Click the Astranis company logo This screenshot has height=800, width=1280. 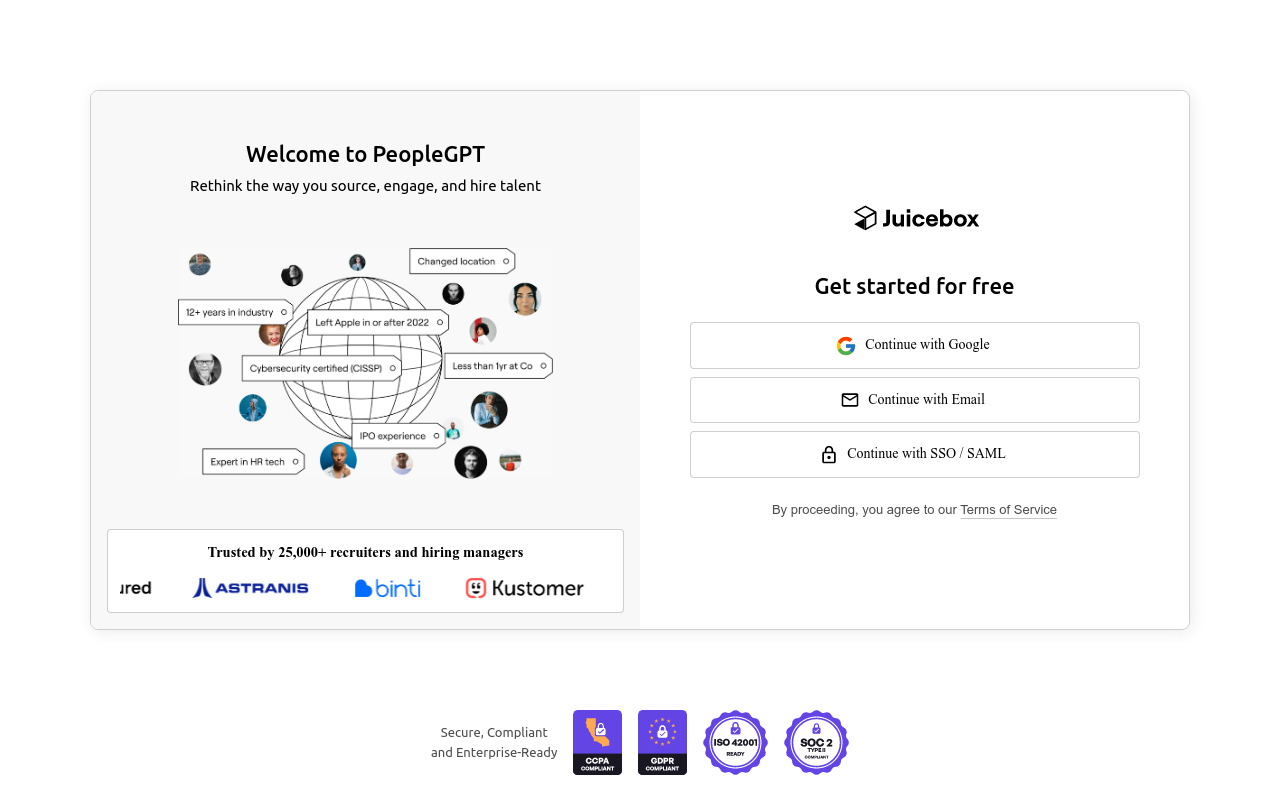(251, 588)
